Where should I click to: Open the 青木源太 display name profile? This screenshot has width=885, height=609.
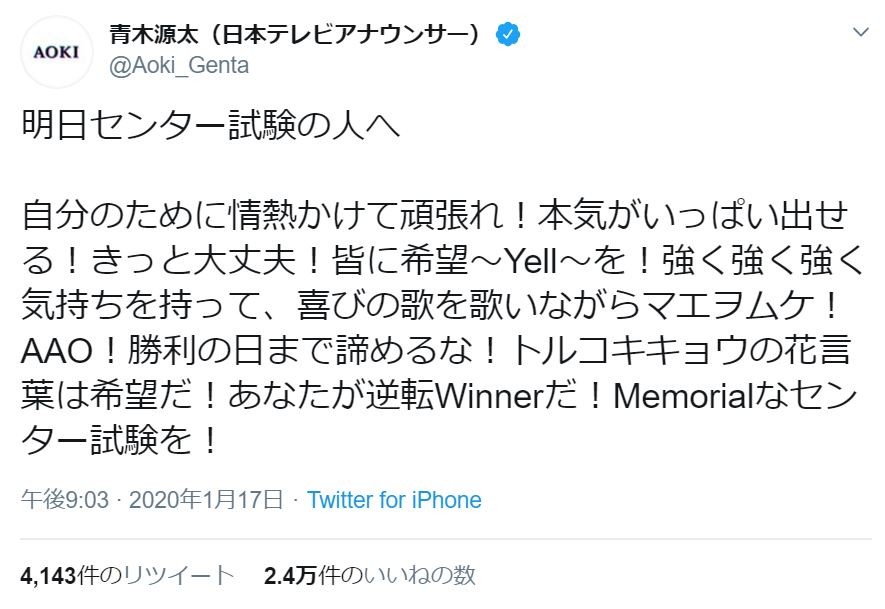300,35
